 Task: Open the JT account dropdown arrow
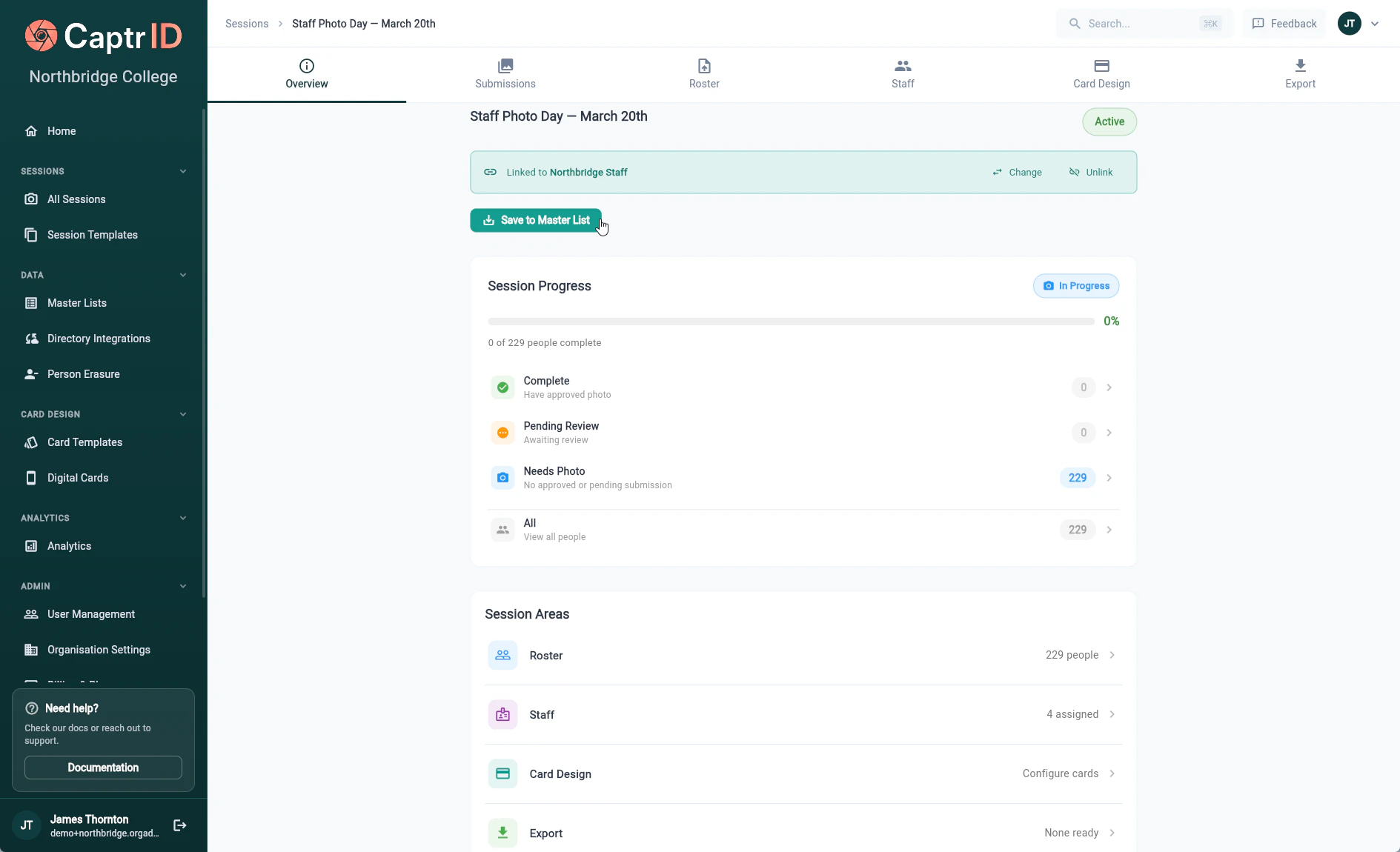point(1375,24)
